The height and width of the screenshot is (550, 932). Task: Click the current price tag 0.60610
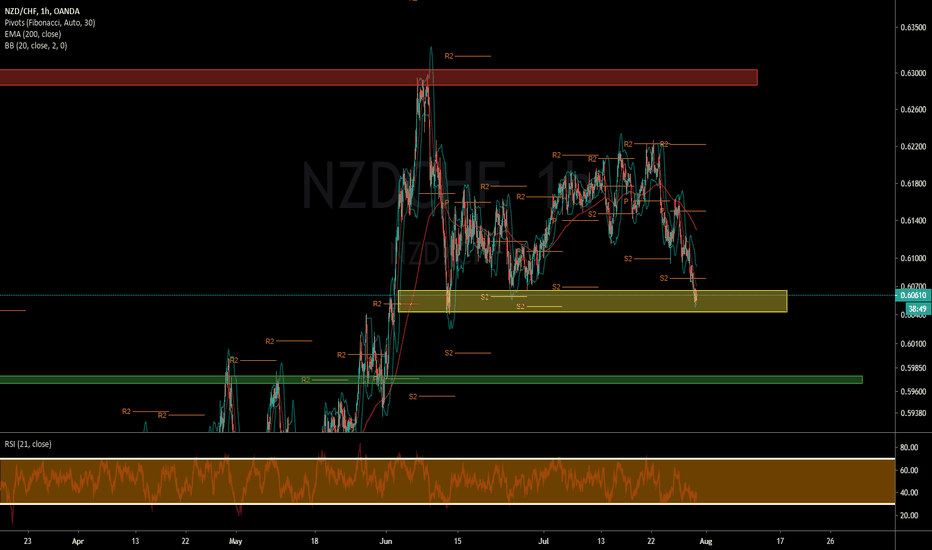(912, 295)
